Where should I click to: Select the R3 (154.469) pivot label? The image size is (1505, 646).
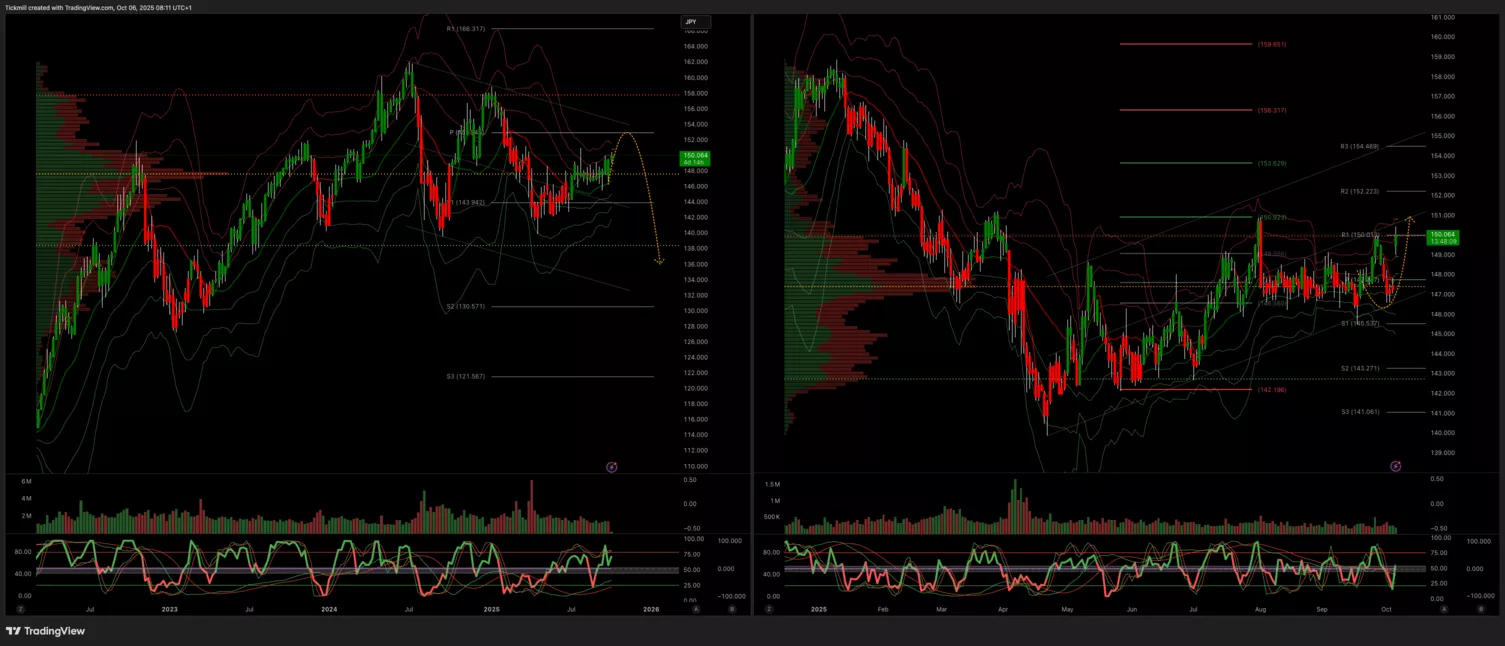click(x=1360, y=146)
